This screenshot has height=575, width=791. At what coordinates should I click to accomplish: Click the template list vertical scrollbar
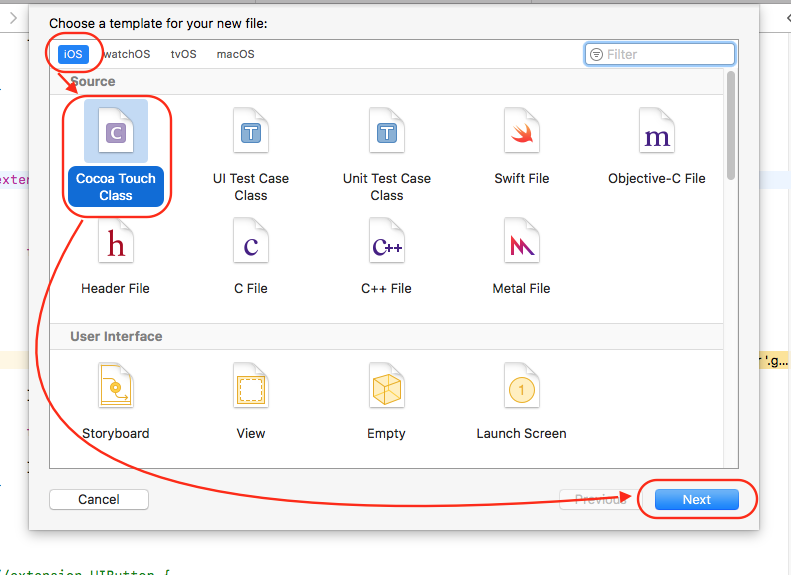(731, 126)
